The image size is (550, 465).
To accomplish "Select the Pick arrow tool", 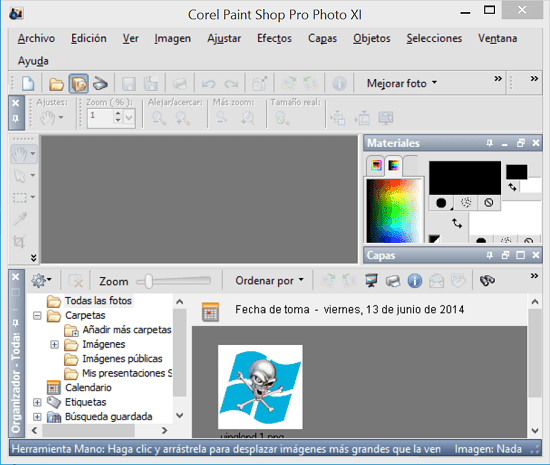I will point(20,175).
